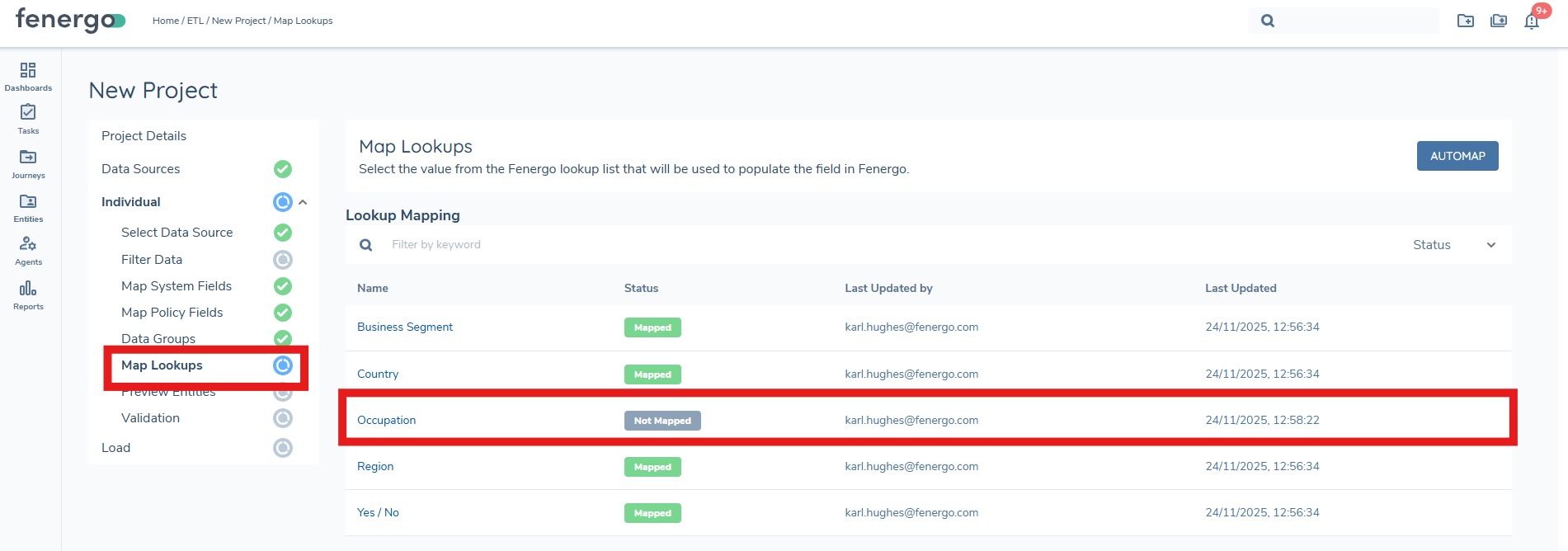Viewport: 1568px width, 551px height.
Task: Select the Validation step
Action: tap(150, 418)
